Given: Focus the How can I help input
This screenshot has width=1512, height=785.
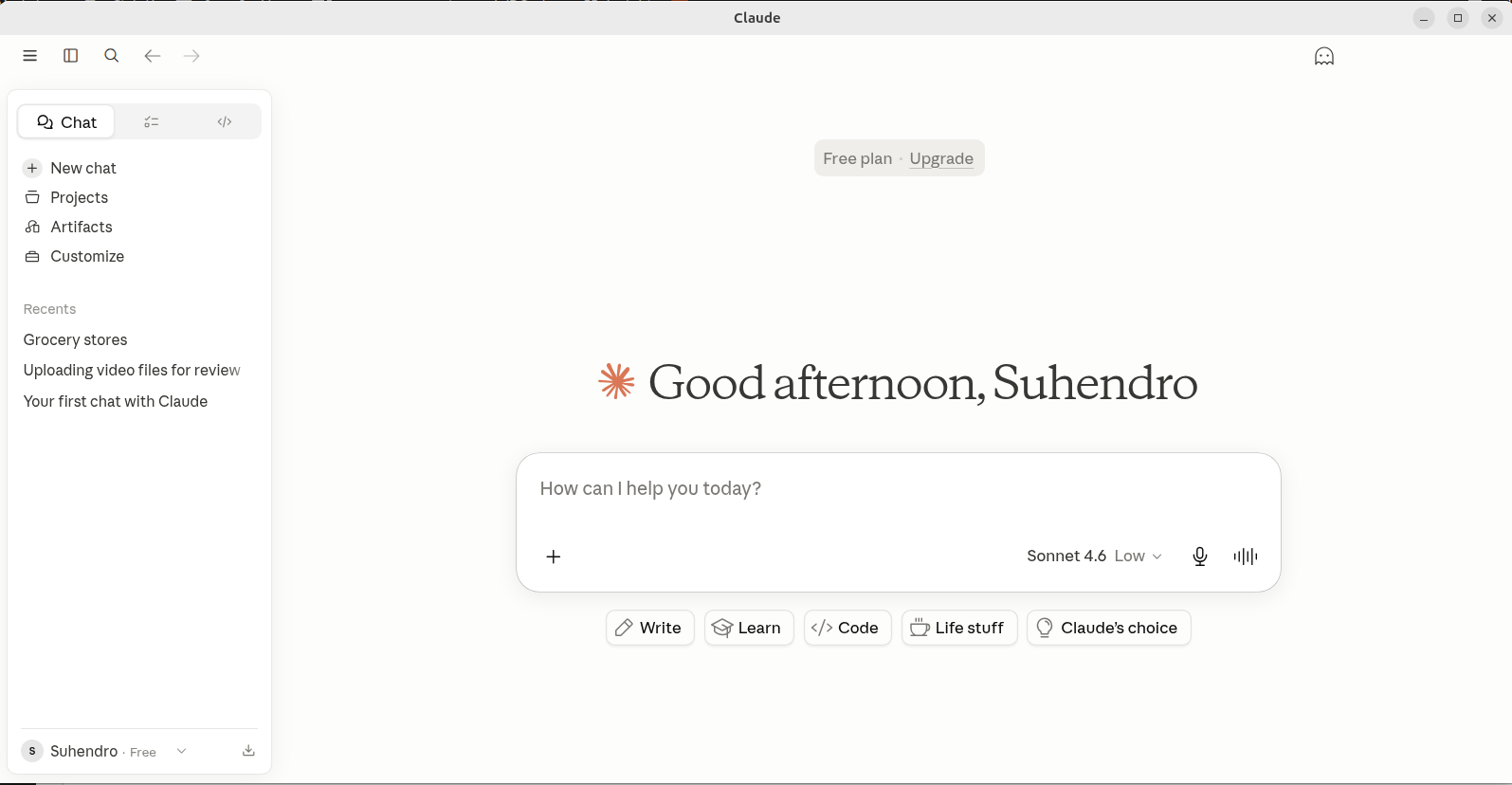Looking at the screenshot, I should click(898, 489).
